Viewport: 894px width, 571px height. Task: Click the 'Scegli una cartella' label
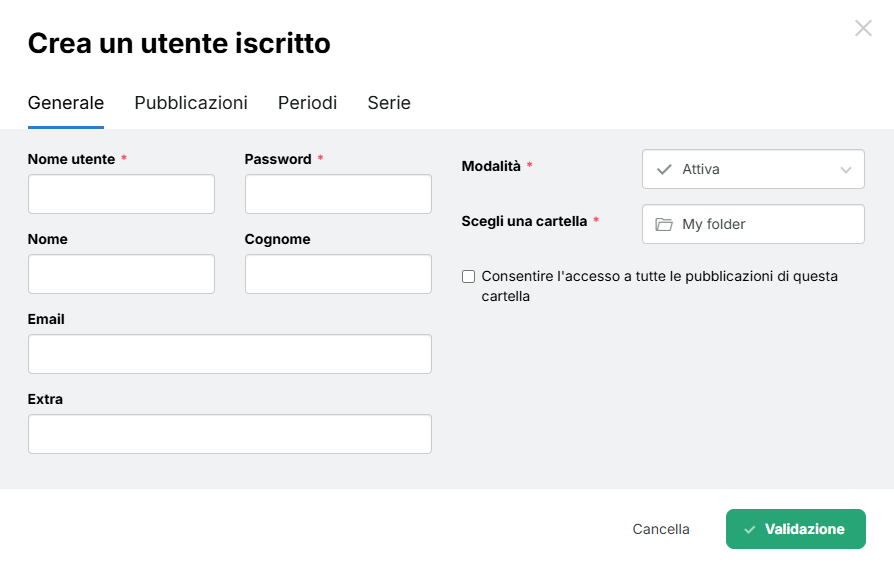click(524, 221)
